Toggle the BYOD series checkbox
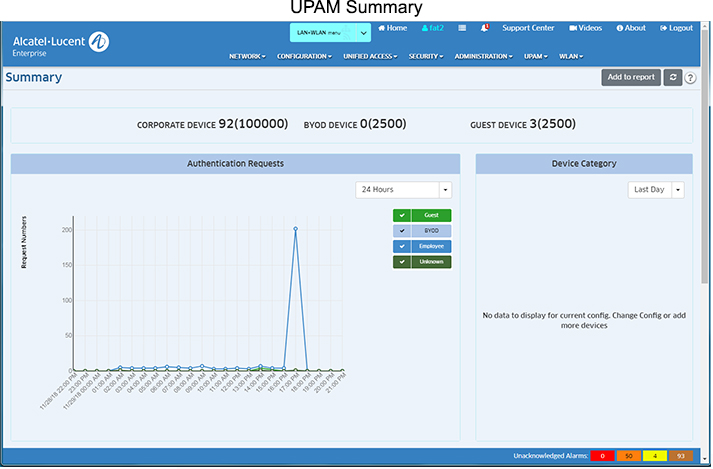 pos(402,231)
